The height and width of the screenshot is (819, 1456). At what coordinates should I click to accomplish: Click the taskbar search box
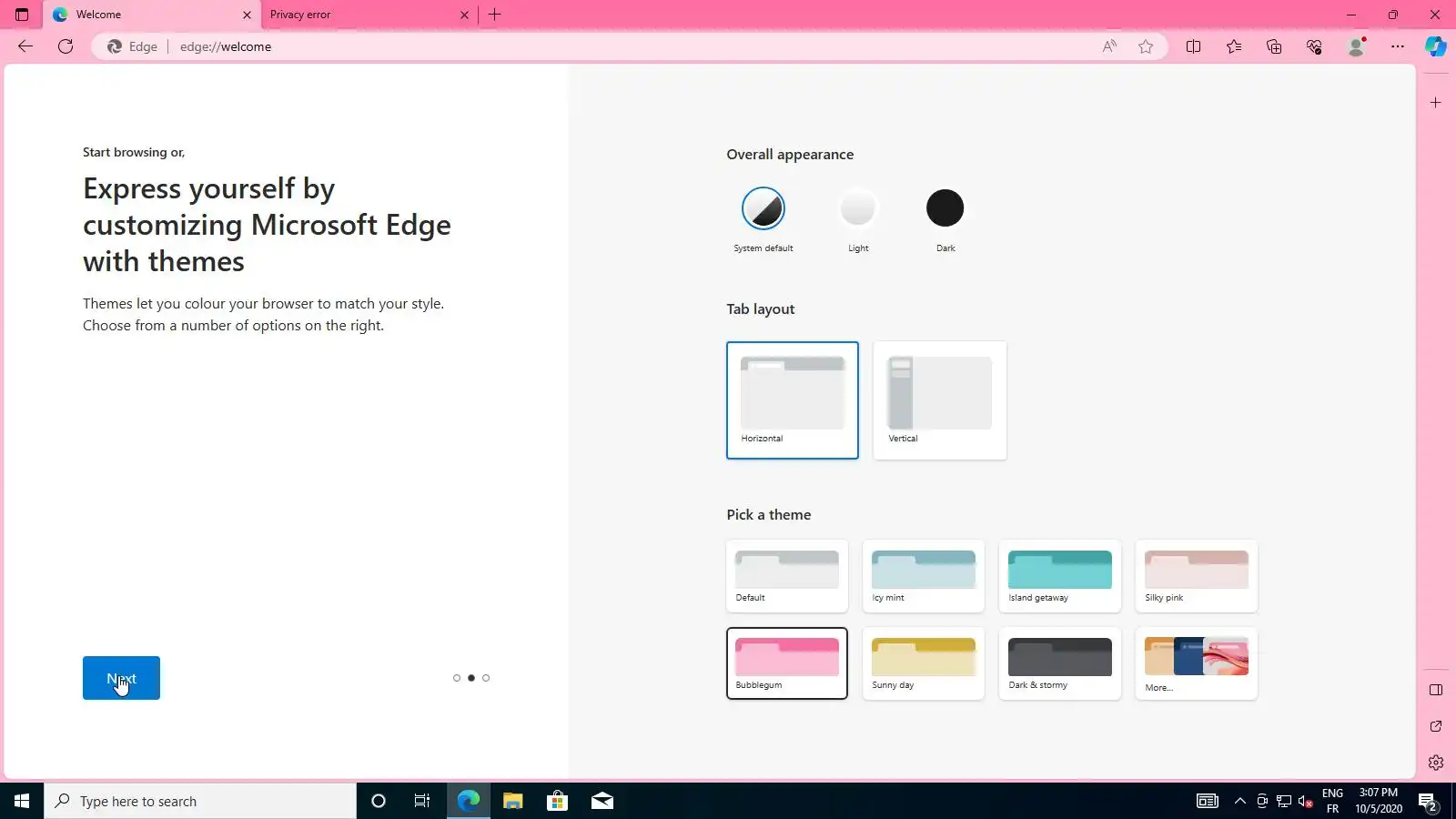[200, 801]
